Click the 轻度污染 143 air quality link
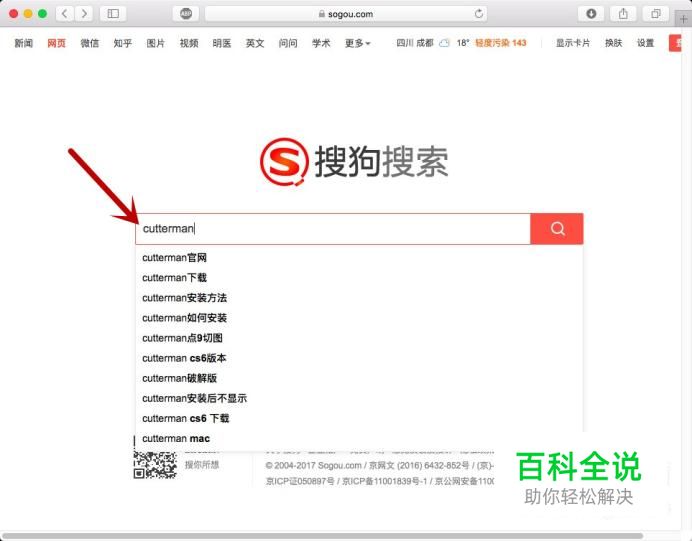The image size is (692, 541). (x=500, y=43)
